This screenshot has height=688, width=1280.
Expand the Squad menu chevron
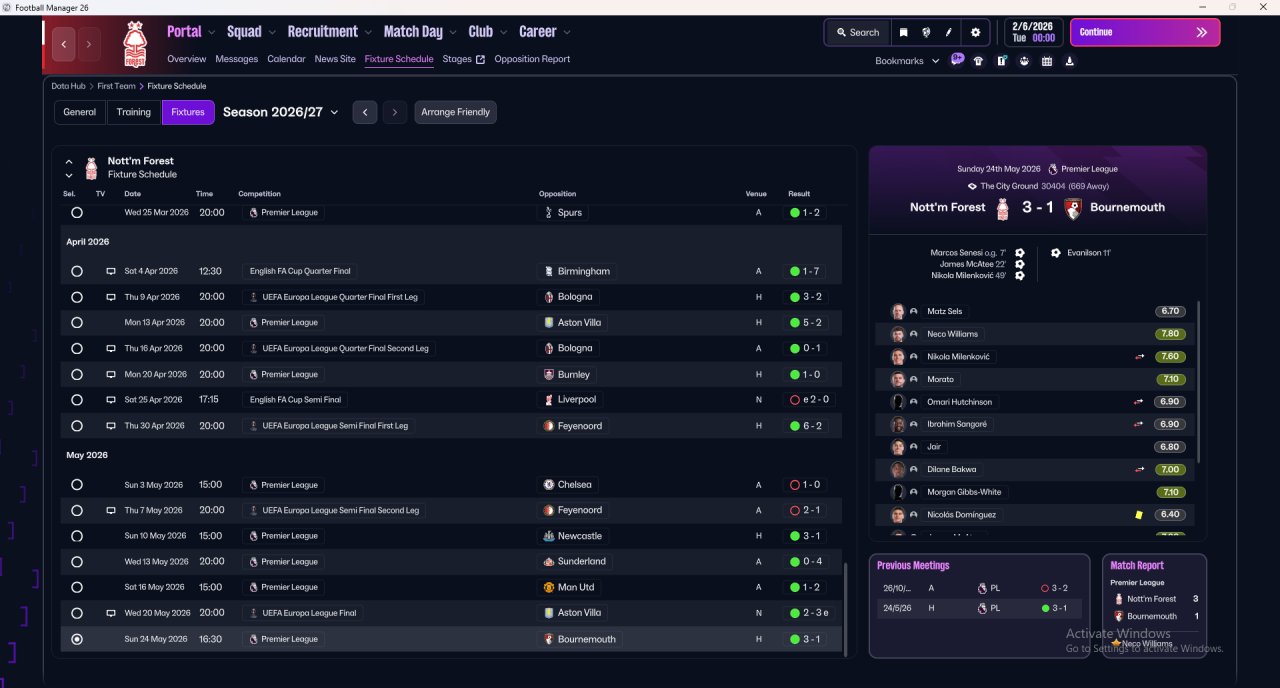tap(272, 32)
